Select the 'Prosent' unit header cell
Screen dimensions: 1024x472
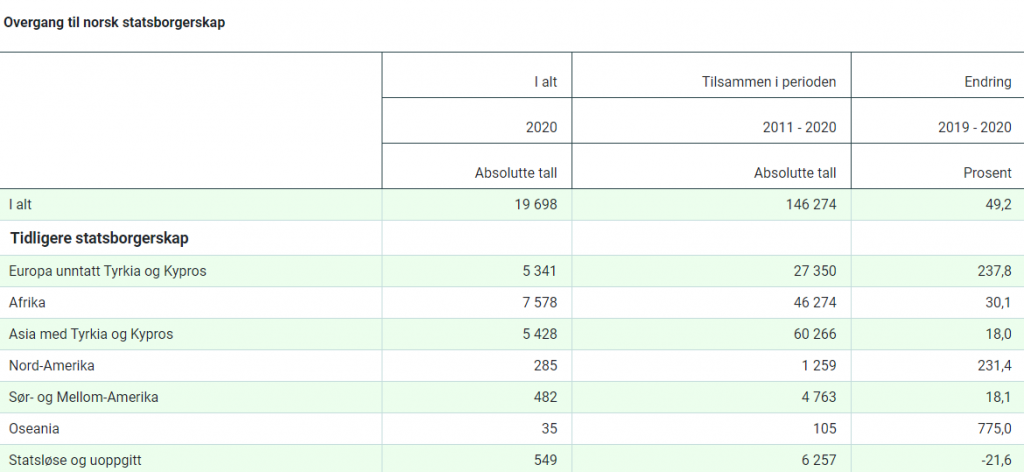(x=987, y=174)
